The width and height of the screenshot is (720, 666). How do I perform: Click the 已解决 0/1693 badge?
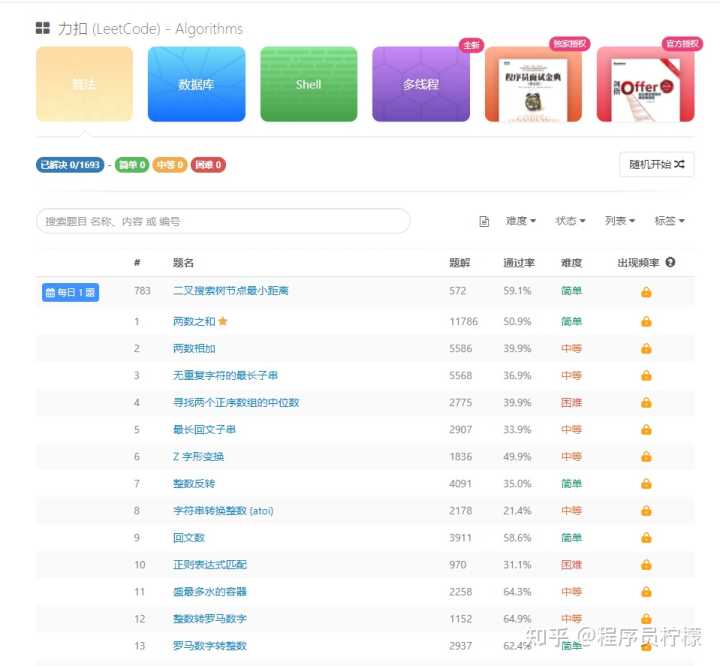(70, 164)
